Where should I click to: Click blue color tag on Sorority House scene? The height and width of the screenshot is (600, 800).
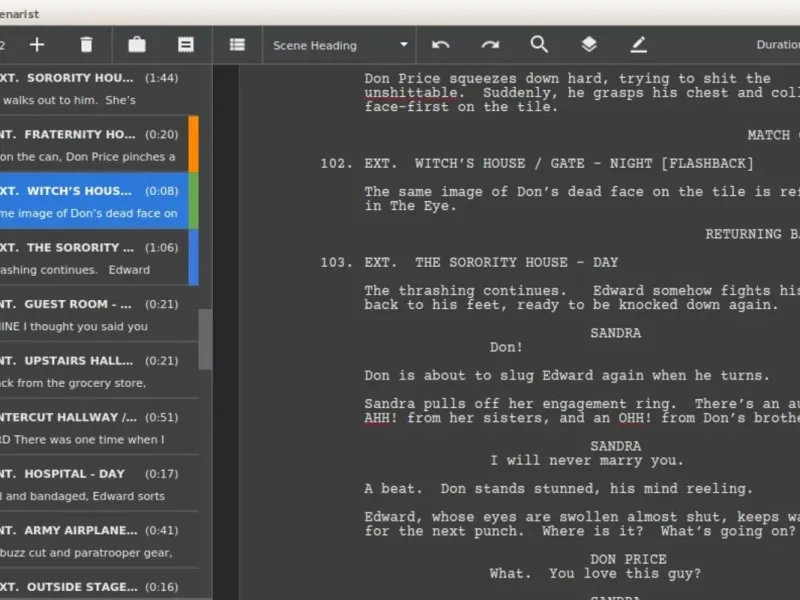193,258
